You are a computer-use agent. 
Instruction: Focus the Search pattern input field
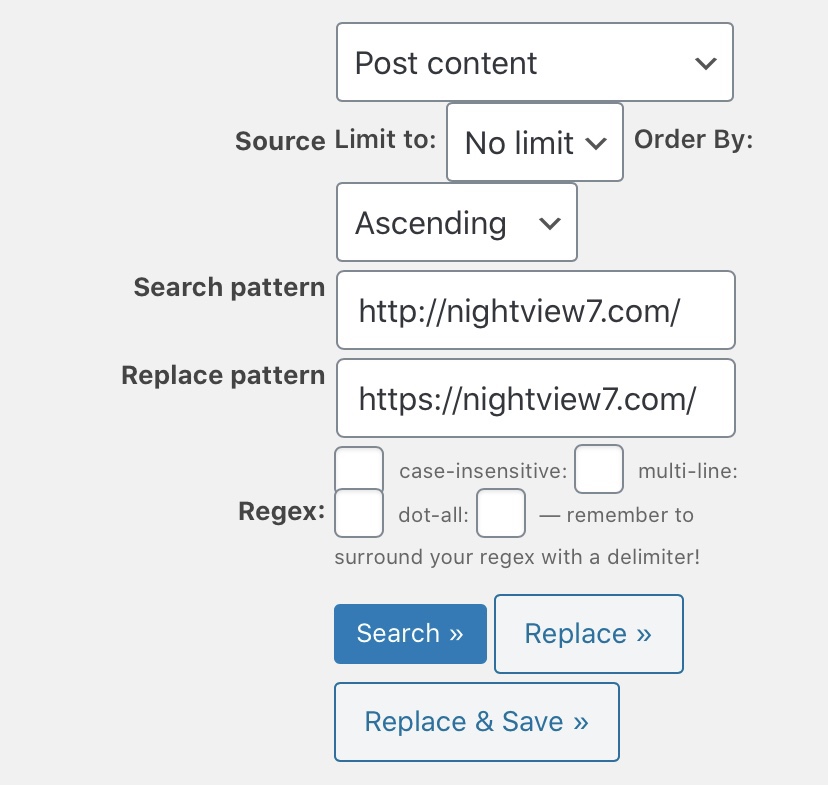tap(535, 310)
